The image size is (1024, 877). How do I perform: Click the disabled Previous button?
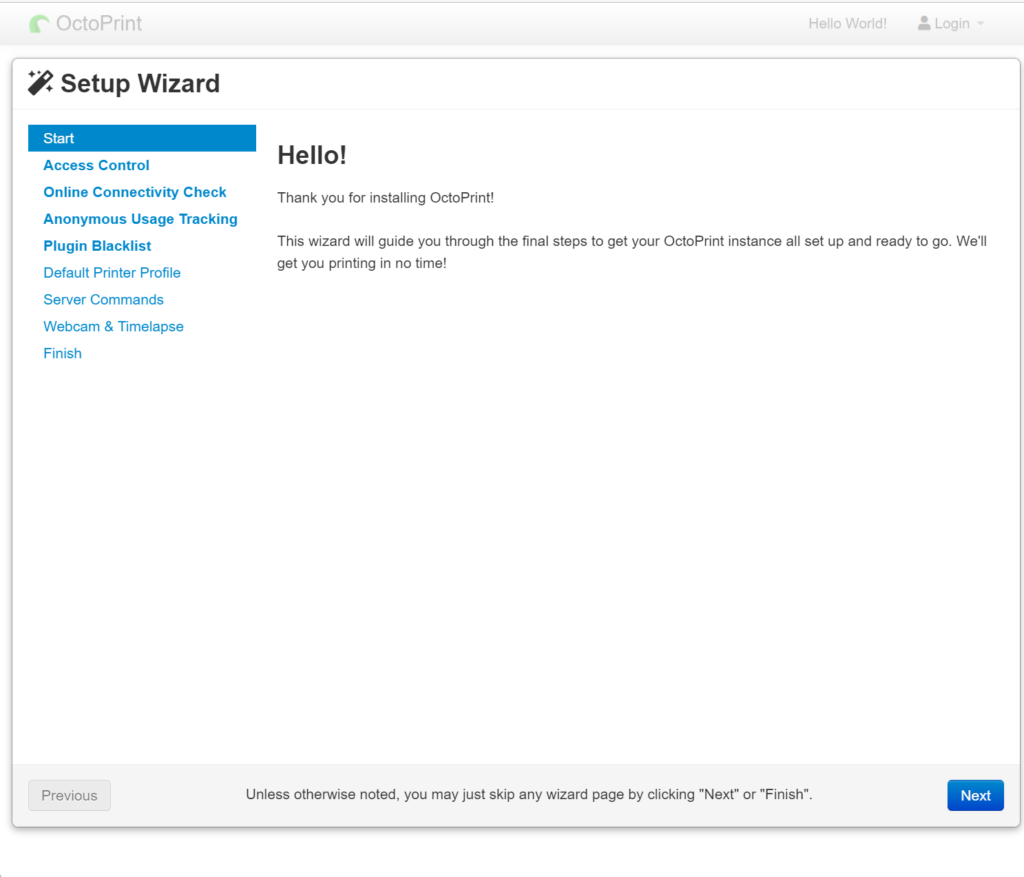pyautogui.click(x=69, y=795)
